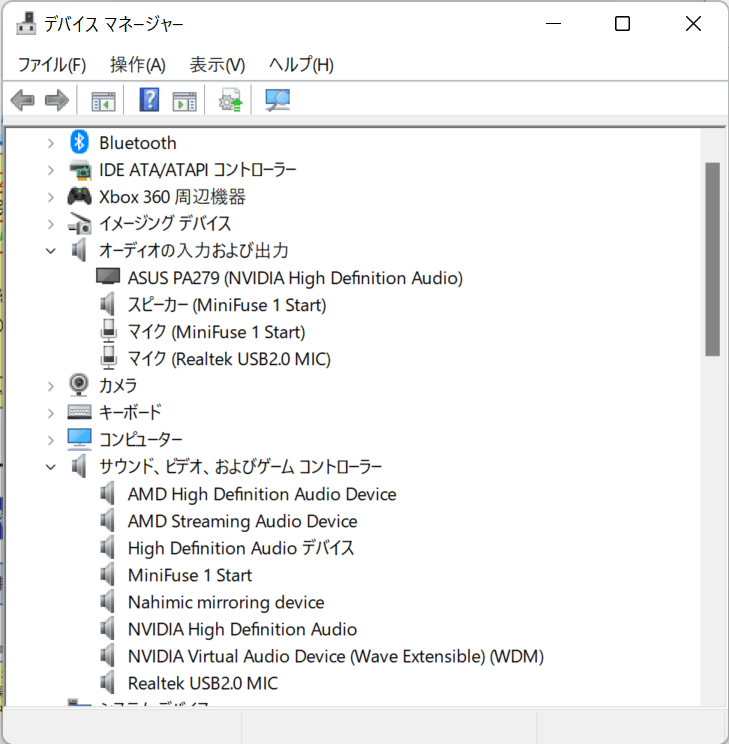Click speaker icon of Nahimic mirroring device
Image resolution: width=729 pixels, height=744 pixels.
(x=108, y=602)
